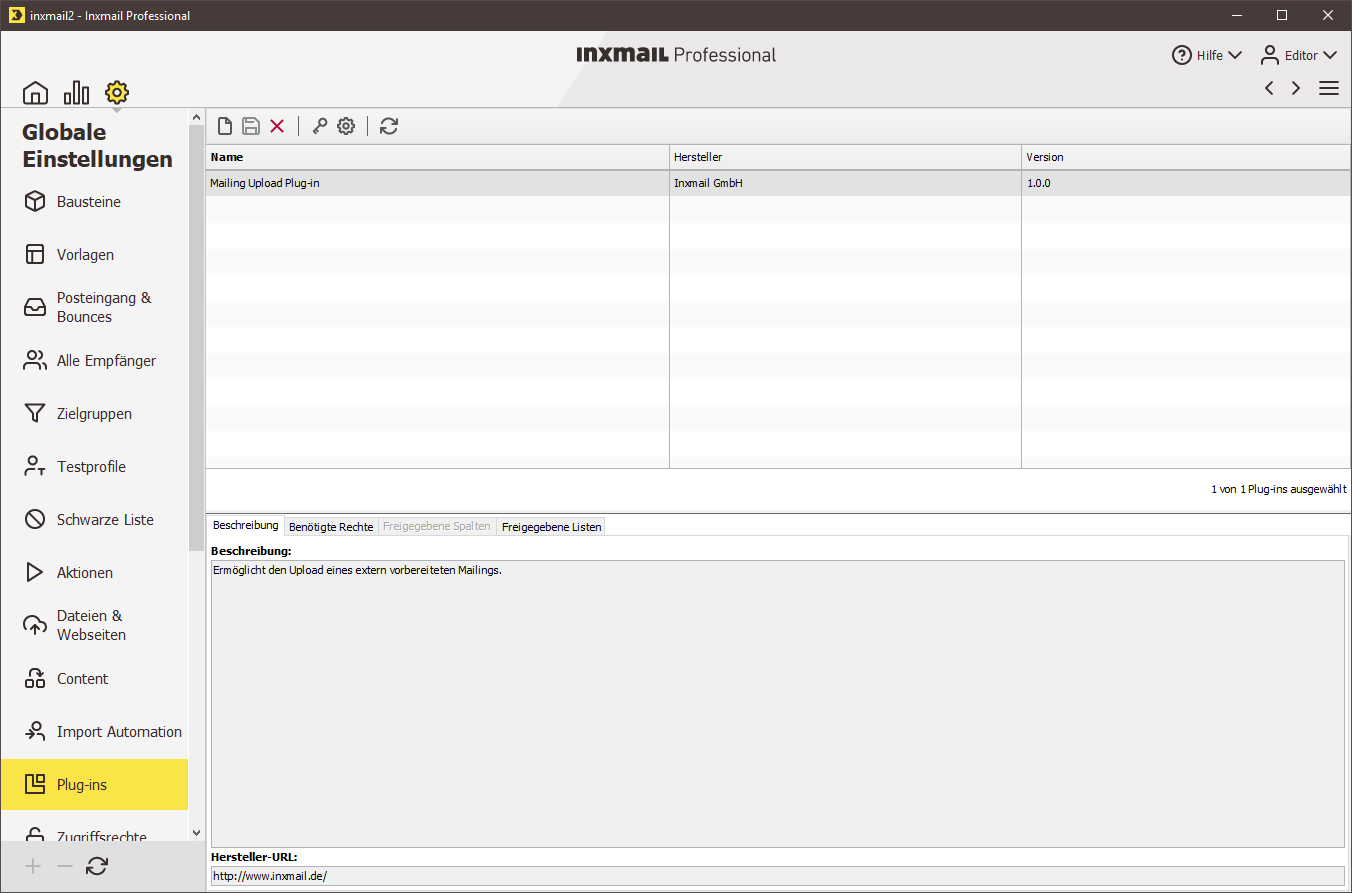Open the Editor user dropdown

(1298, 55)
